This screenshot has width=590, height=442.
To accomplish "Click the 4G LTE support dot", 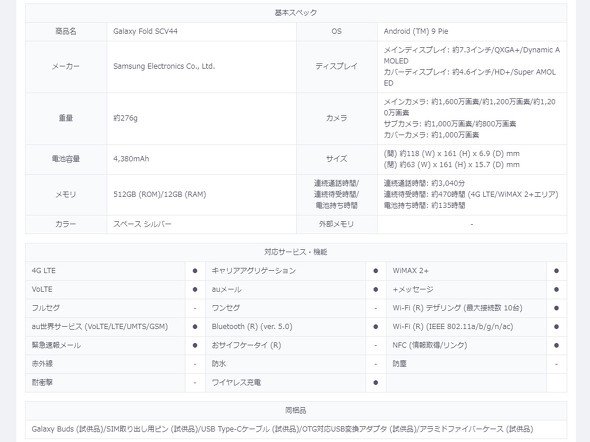I will pos(195,271).
